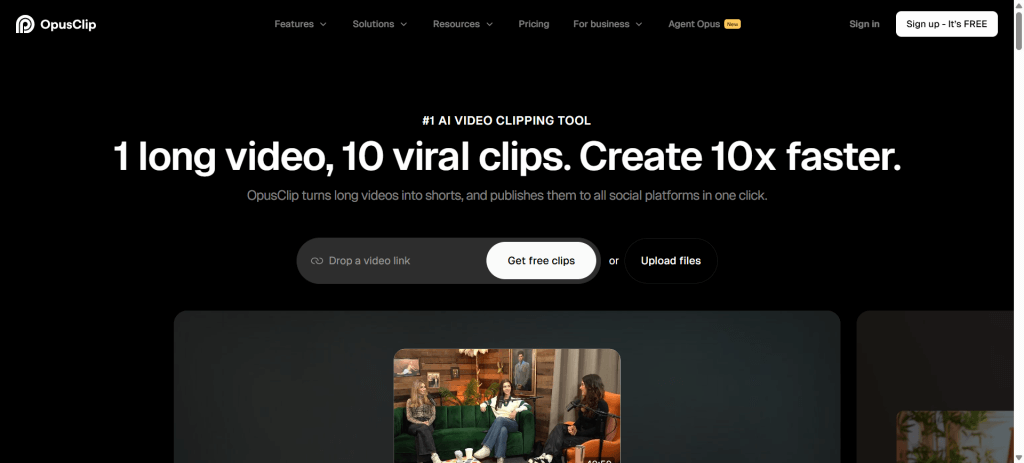Click the Sign in link
Screen dimensions: 1024x463
[864, 24]
